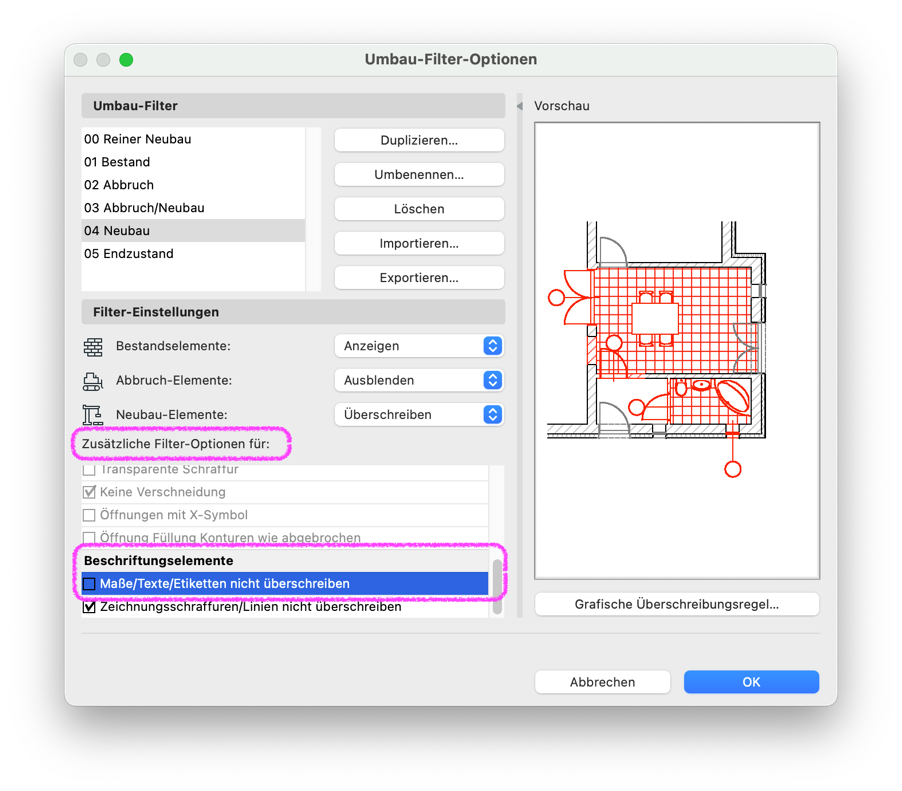
Task: Click the Abbruch-Elemente demolition icon
Action: [x=93, y=381]
